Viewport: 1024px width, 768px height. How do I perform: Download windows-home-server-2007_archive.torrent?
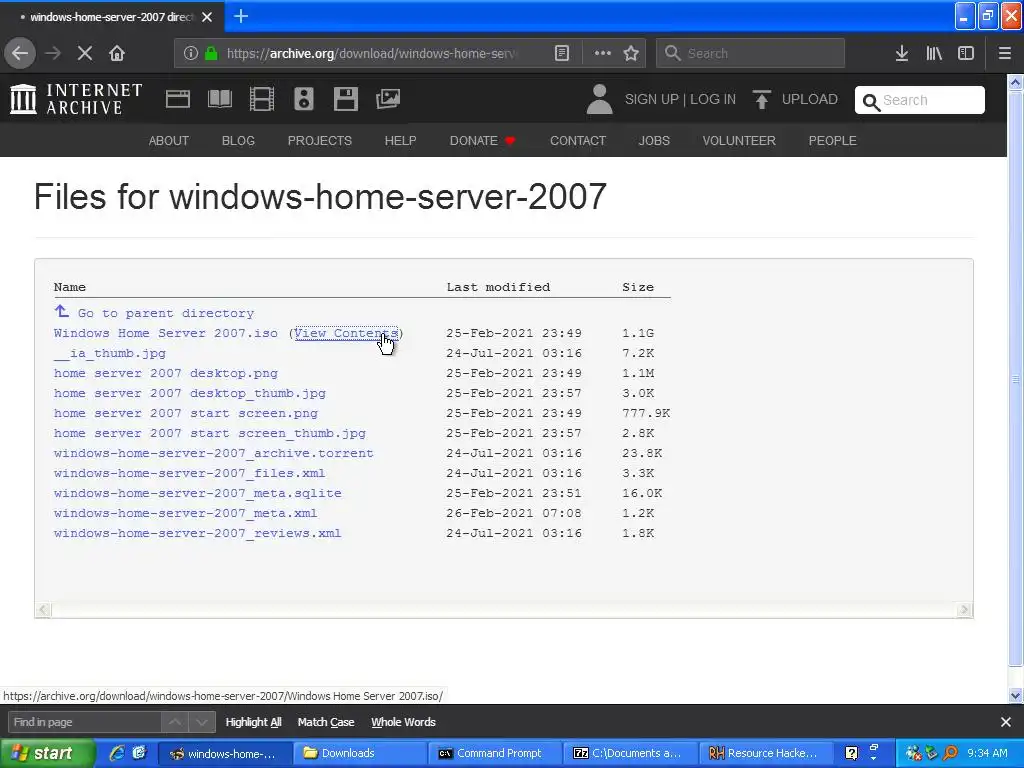click(214, 453)
